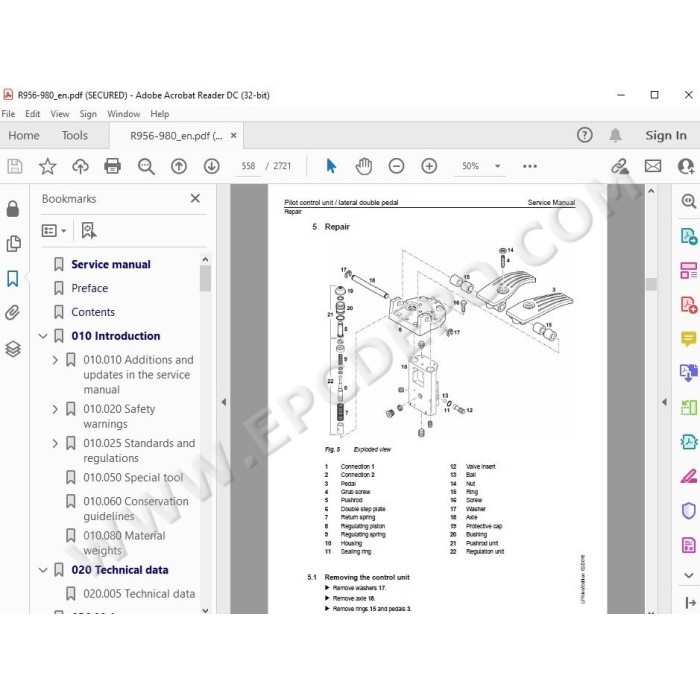Open the View menu
Screen dimensions: 700x700
60,114
